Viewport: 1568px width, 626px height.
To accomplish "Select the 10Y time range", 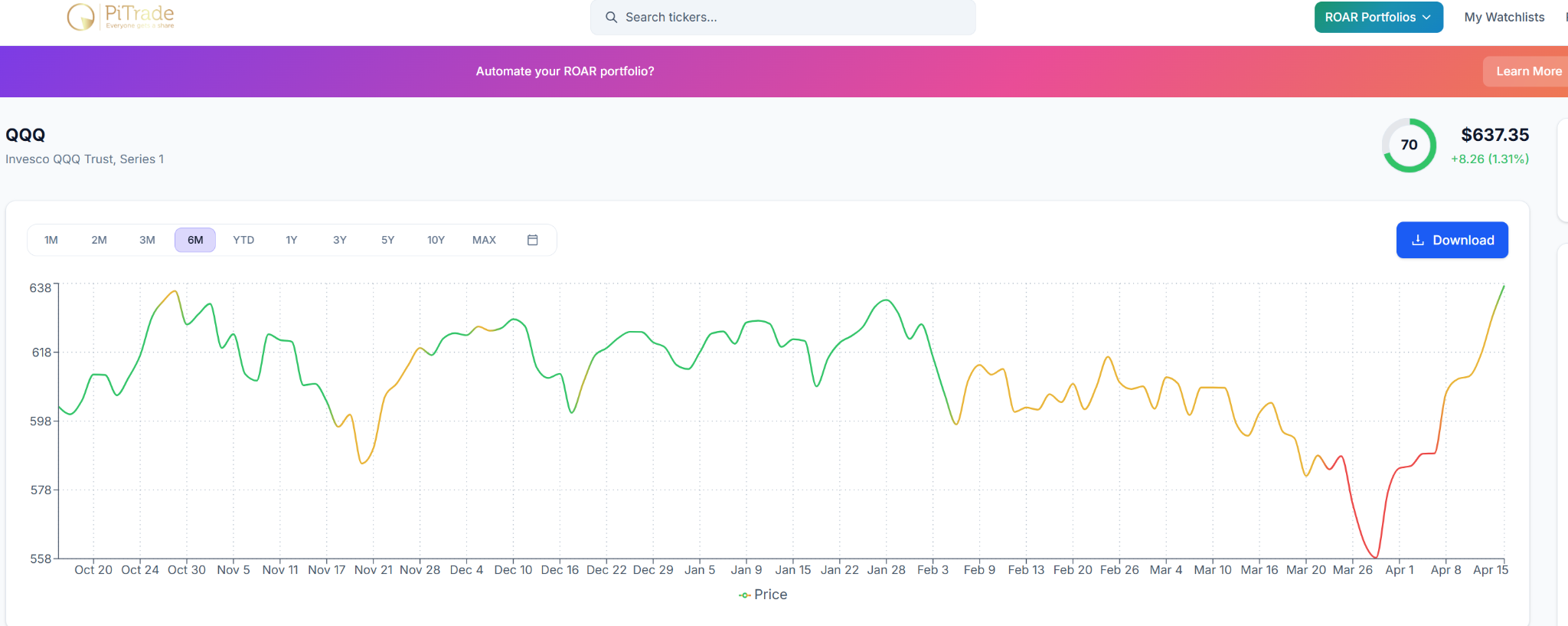I will coord(436,240).
